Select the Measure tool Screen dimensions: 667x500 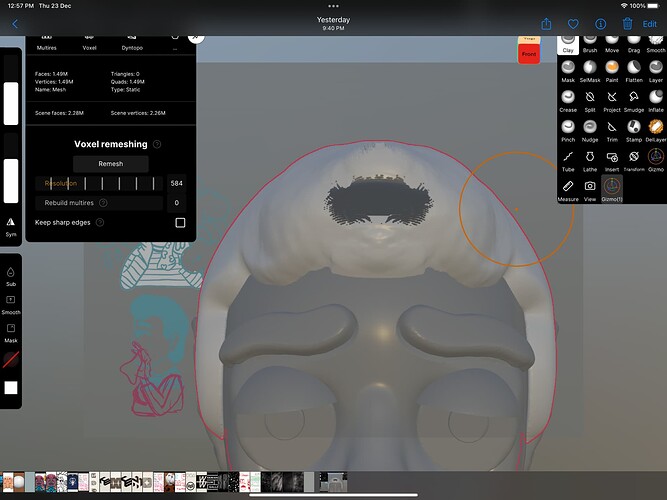[568, 190]
